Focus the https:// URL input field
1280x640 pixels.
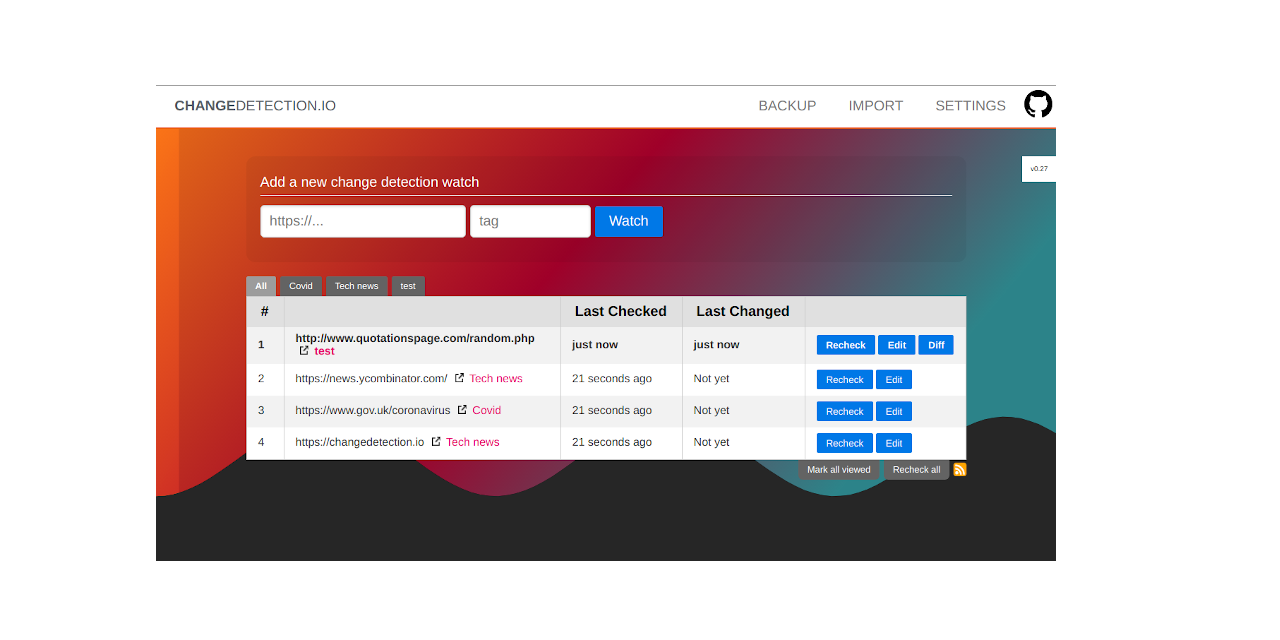363,221
